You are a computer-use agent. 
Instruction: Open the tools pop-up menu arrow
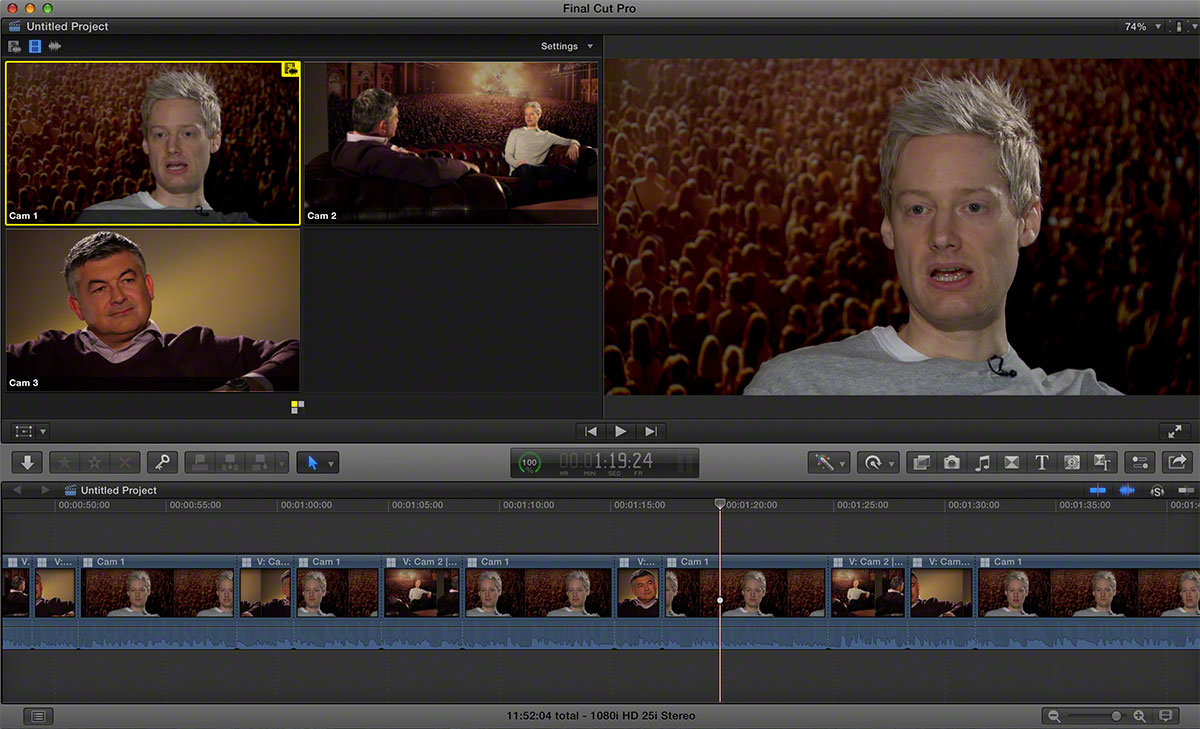point(332,462)
